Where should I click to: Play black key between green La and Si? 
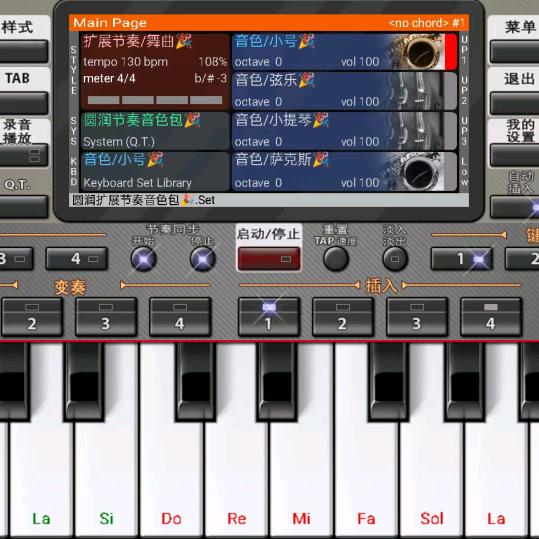tap(84, 382)
